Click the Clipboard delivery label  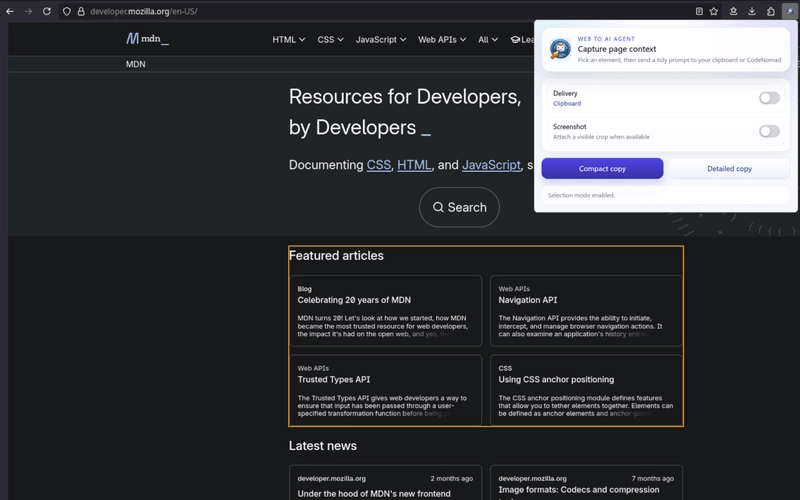[x=567, y=104]
